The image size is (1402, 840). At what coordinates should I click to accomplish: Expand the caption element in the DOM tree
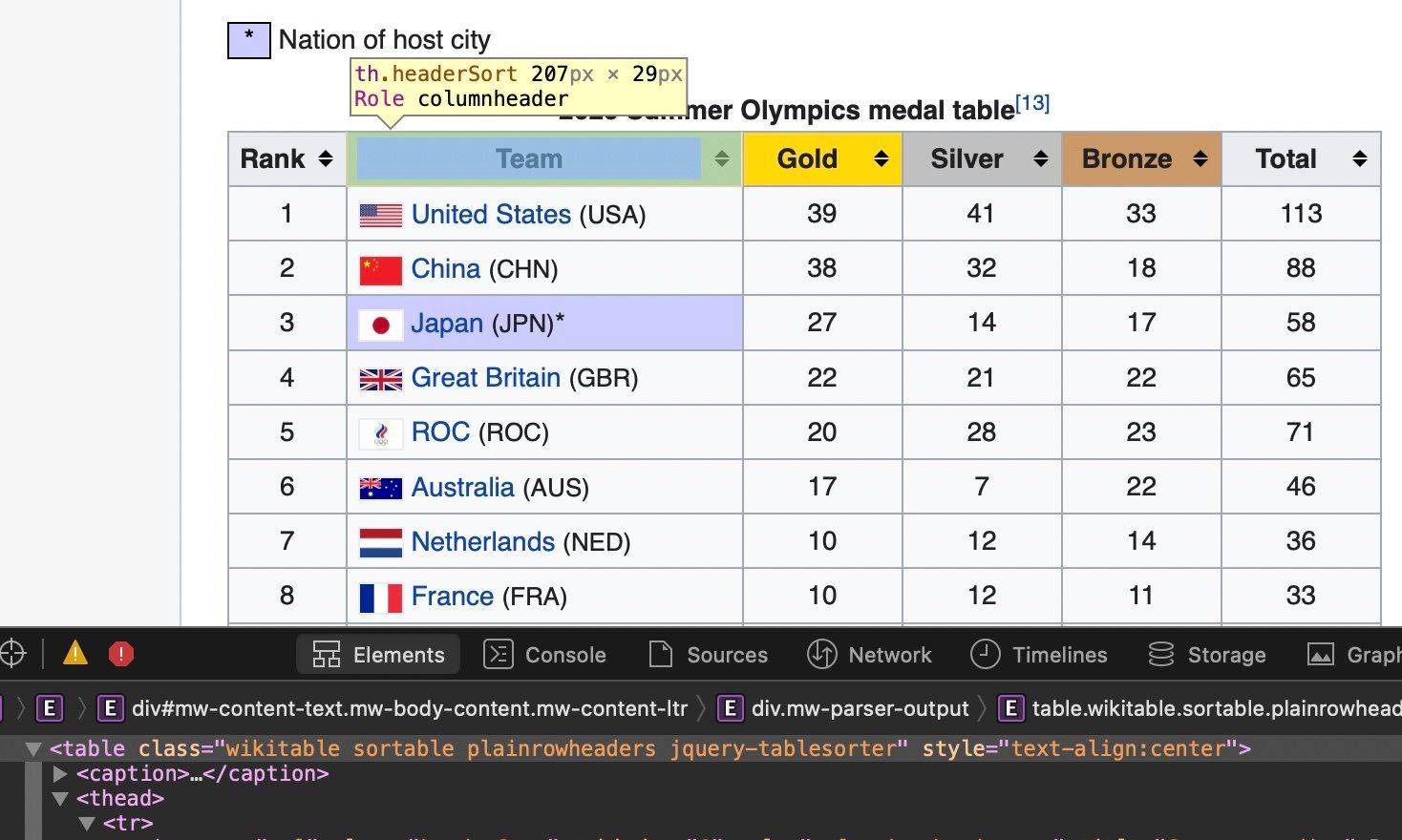pyautogui.click(x=59, y=773)
